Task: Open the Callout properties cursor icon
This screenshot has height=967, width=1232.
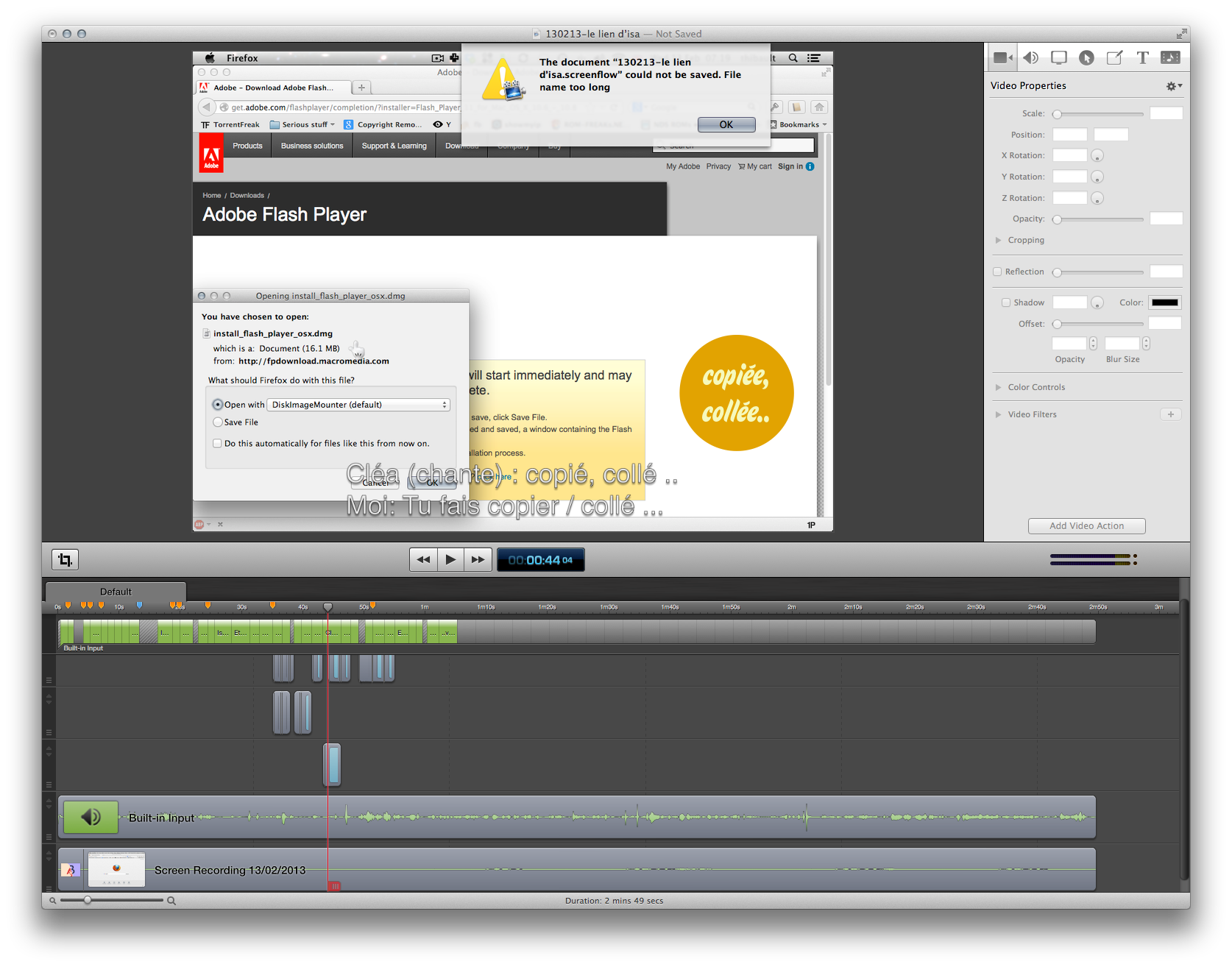Action: (x=1086, y=57)
